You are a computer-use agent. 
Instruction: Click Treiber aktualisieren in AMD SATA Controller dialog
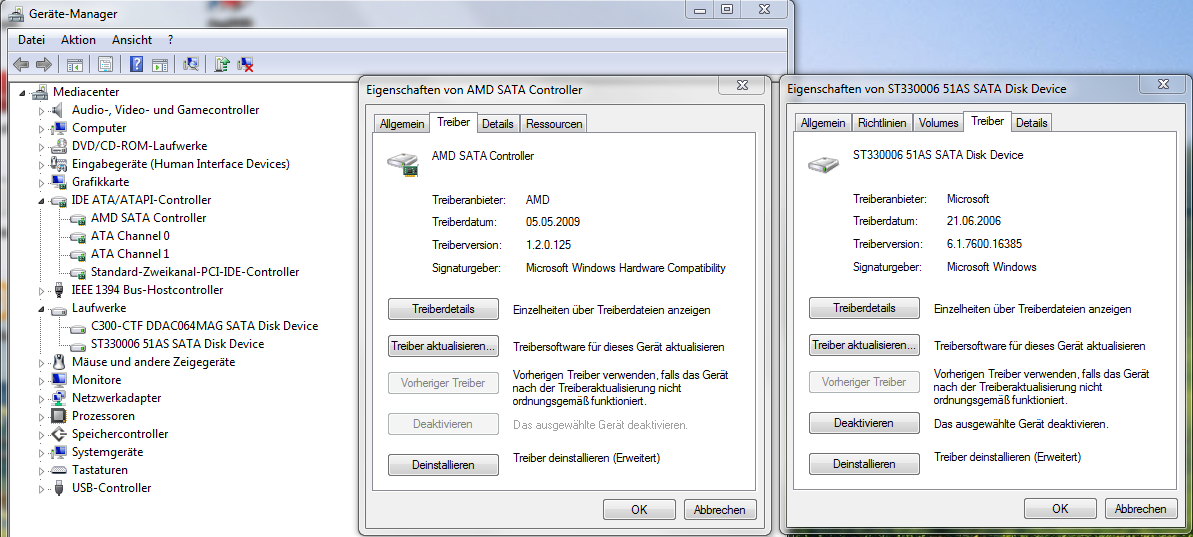pyautogui.click(x=444, y=346)
